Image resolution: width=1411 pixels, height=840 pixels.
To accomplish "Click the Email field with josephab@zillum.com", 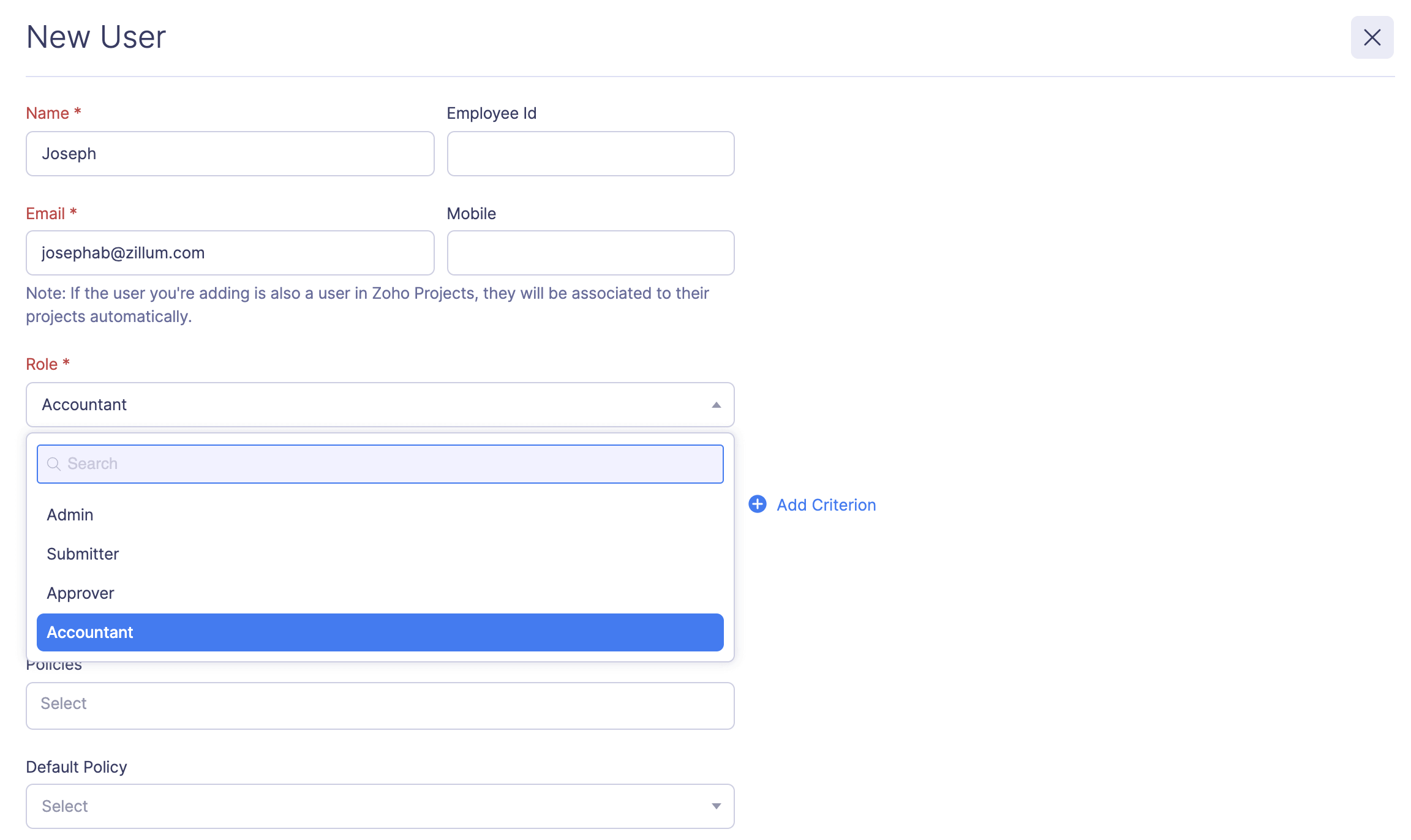I will point(230,252).
